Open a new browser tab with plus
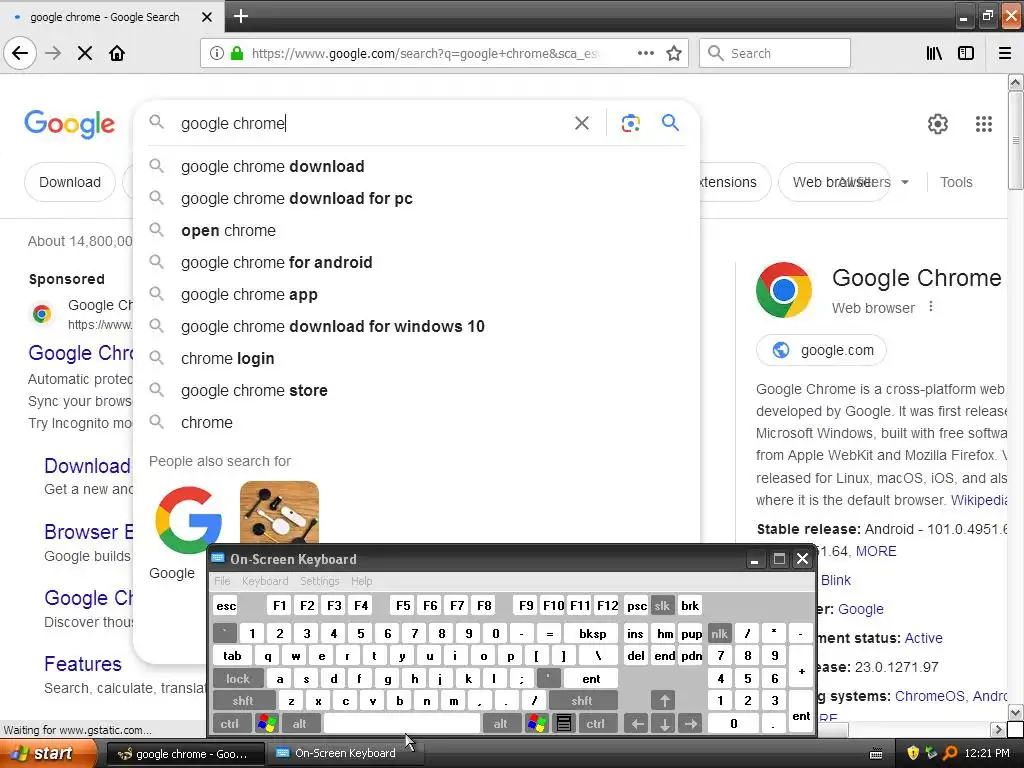Screen dimensions: 1024x768 240,16
